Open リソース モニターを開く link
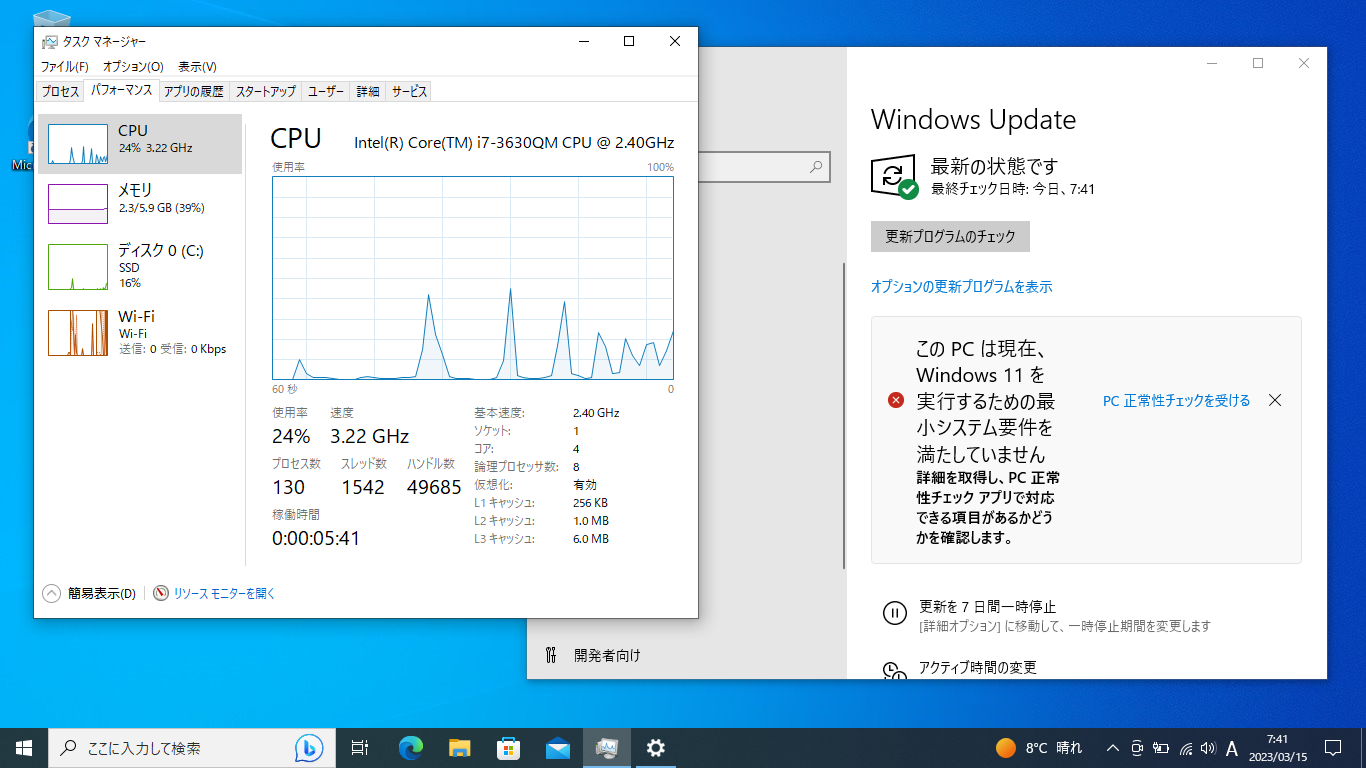 224,593
